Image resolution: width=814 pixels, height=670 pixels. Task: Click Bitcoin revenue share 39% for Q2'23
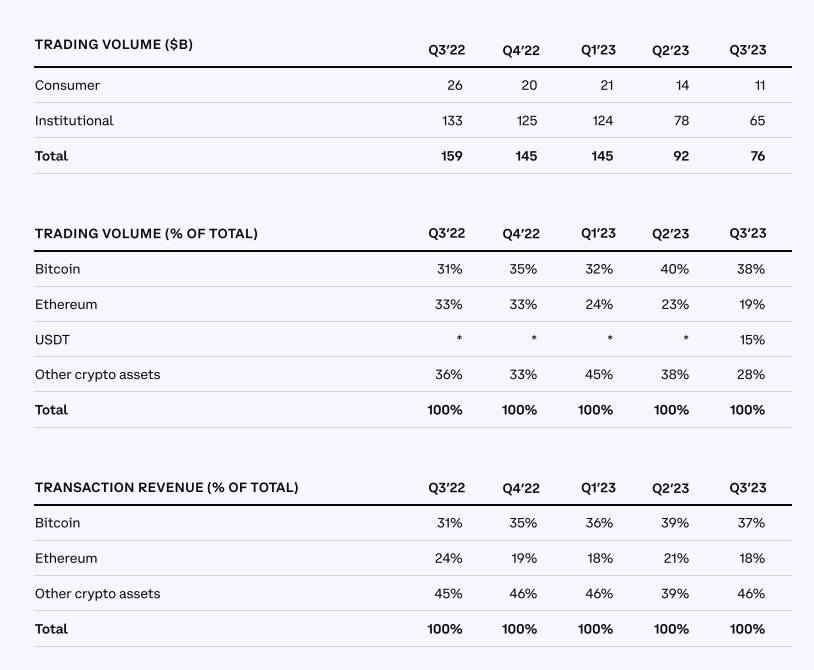675,523
